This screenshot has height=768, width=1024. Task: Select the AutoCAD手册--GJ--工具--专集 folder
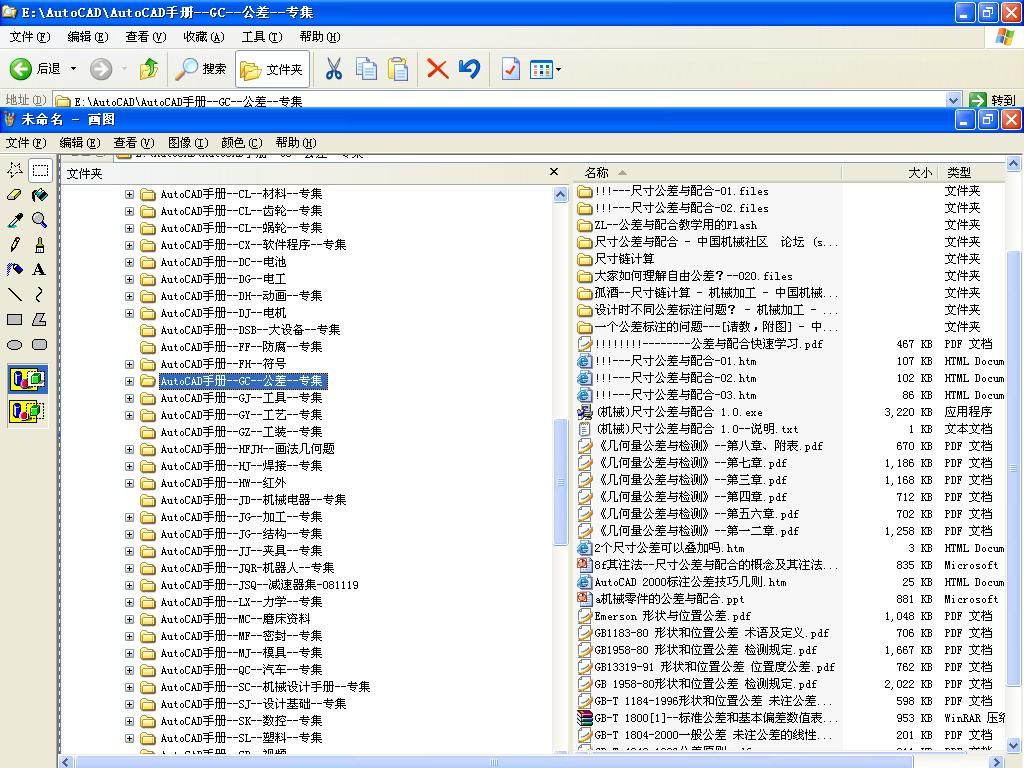click(x=241, y=398)
